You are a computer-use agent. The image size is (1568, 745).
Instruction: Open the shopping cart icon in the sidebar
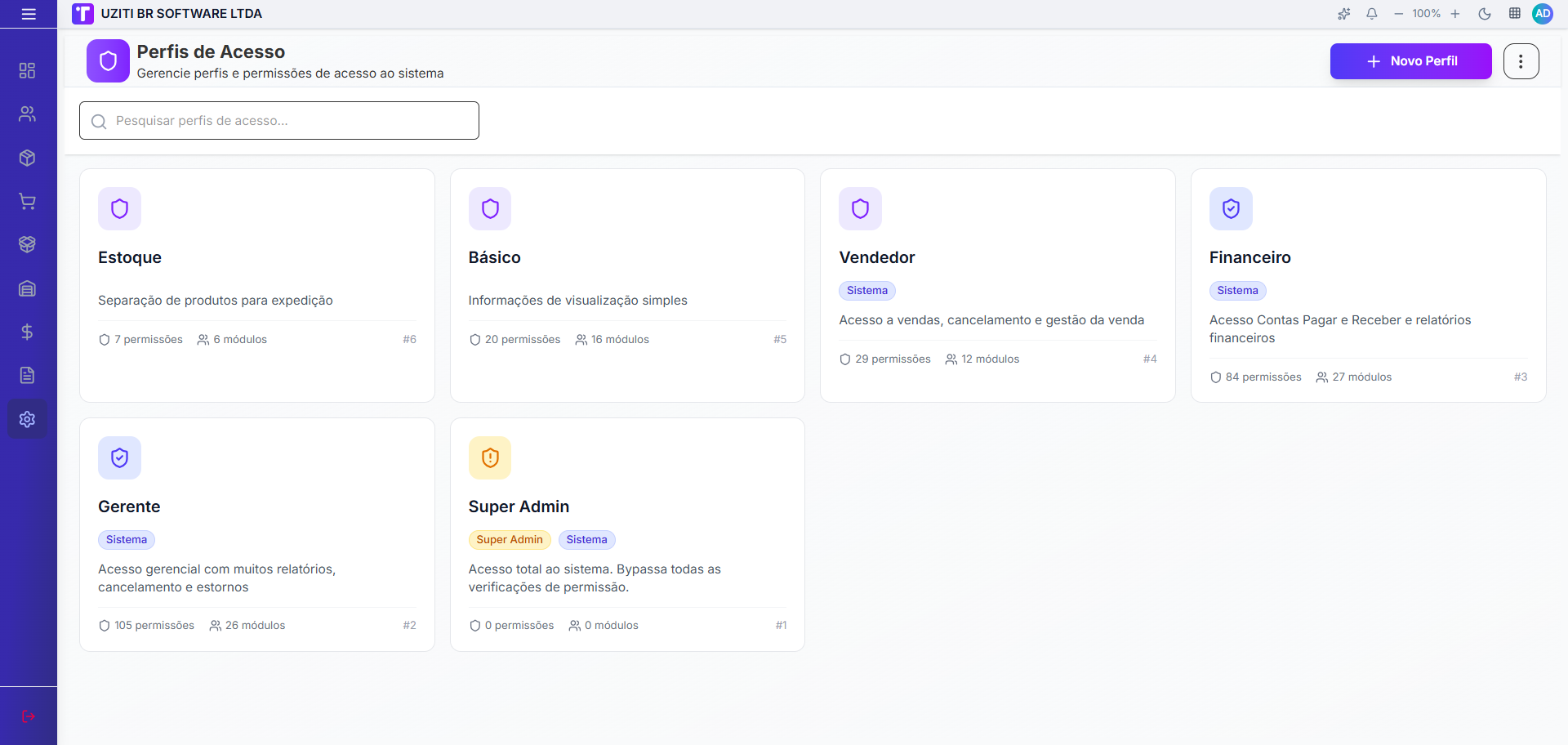(27, 201)
